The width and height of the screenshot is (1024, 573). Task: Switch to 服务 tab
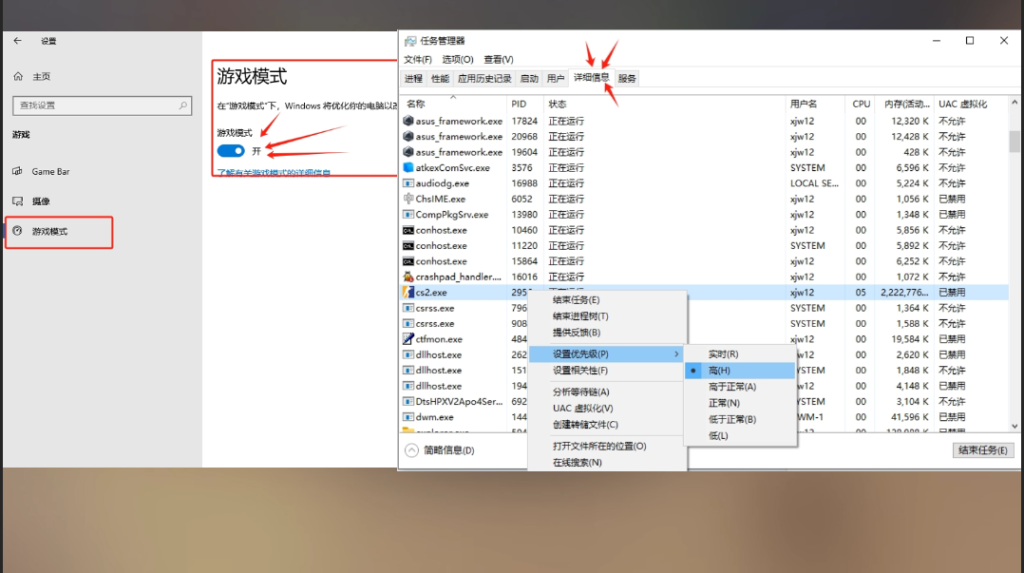coord(627,78)
